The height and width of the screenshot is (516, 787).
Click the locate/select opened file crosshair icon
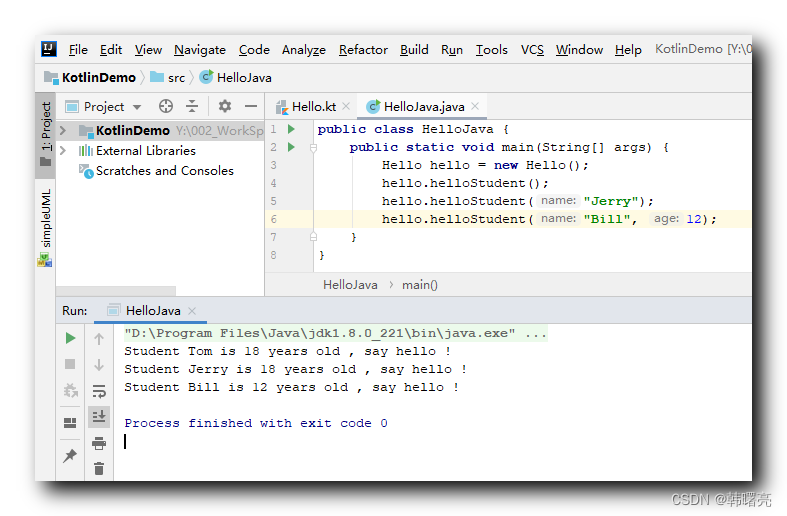pos(166,106)
